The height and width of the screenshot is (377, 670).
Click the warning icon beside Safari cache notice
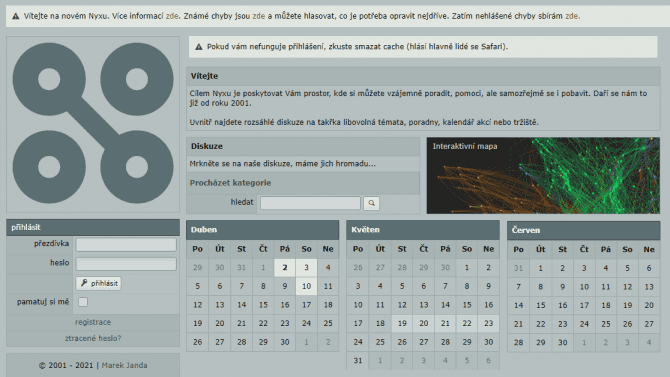(199, 47)
